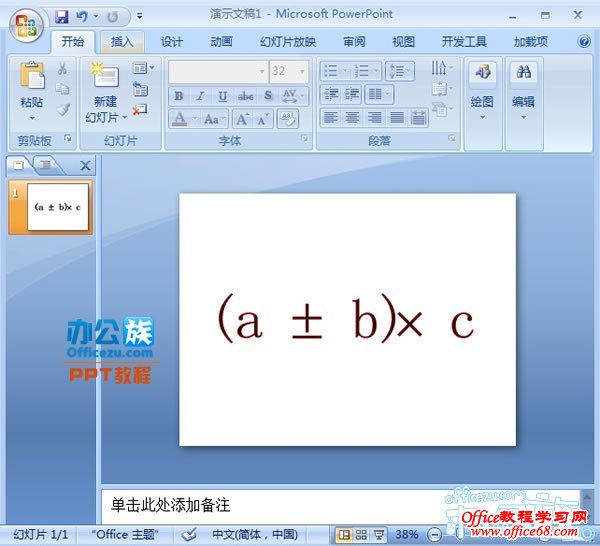Open the AV character spacing dropdown
Screen dimensions: 600x546
(293, 96)
